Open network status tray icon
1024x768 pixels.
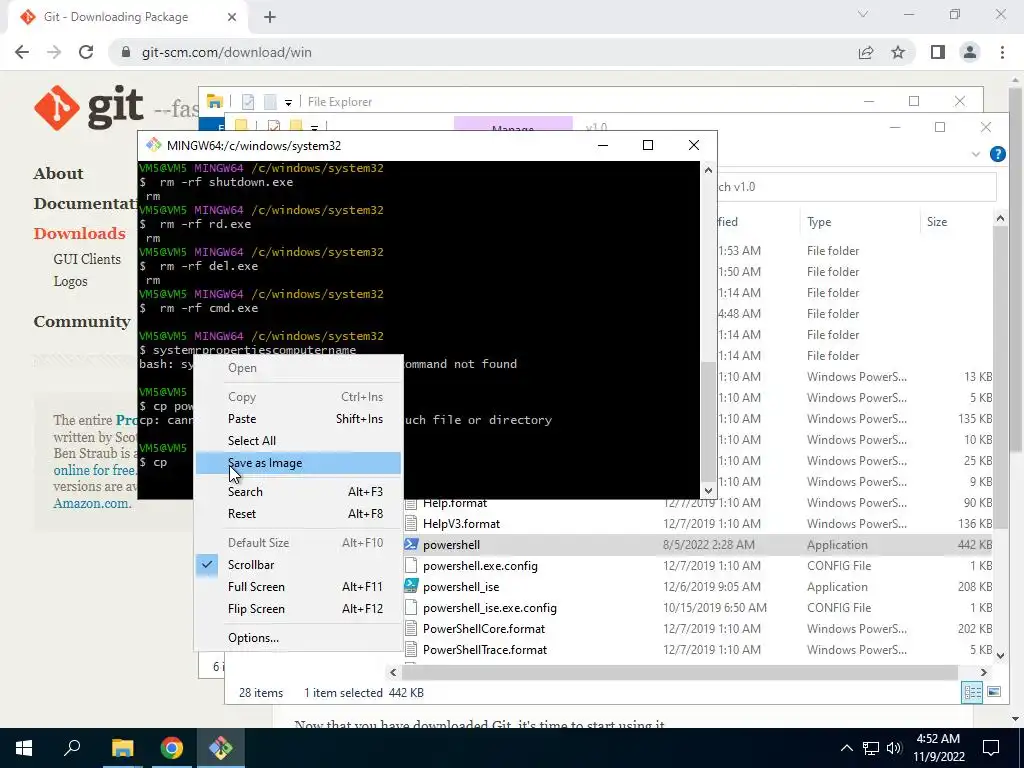click(x=871, y=748)
